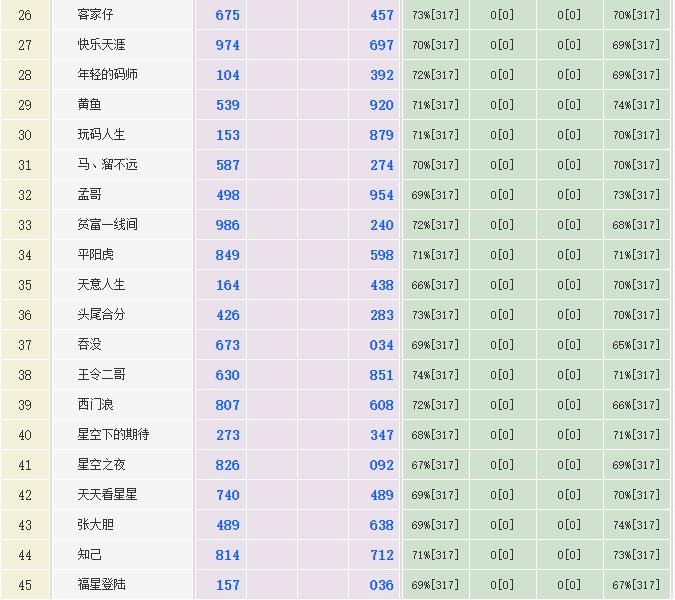Click the name 马、溜不远
This screenshot has height=600, width=675.
click(108, 165)
